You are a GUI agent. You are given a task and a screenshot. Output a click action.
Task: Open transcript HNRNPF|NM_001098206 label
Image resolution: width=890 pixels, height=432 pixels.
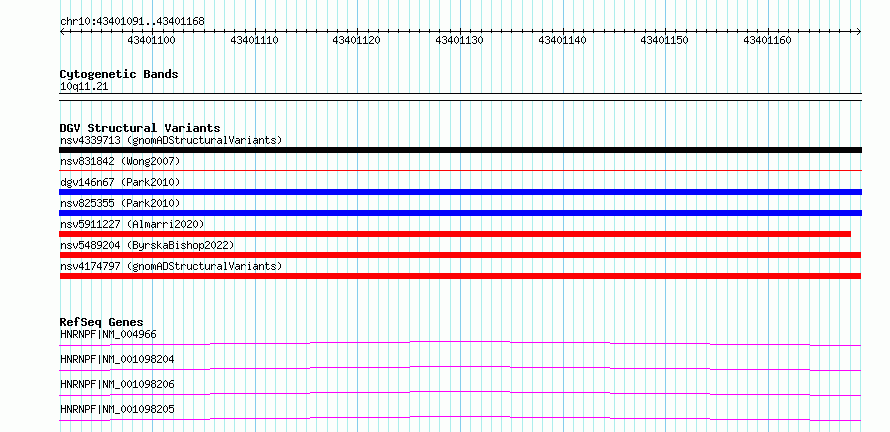(117, 384)
